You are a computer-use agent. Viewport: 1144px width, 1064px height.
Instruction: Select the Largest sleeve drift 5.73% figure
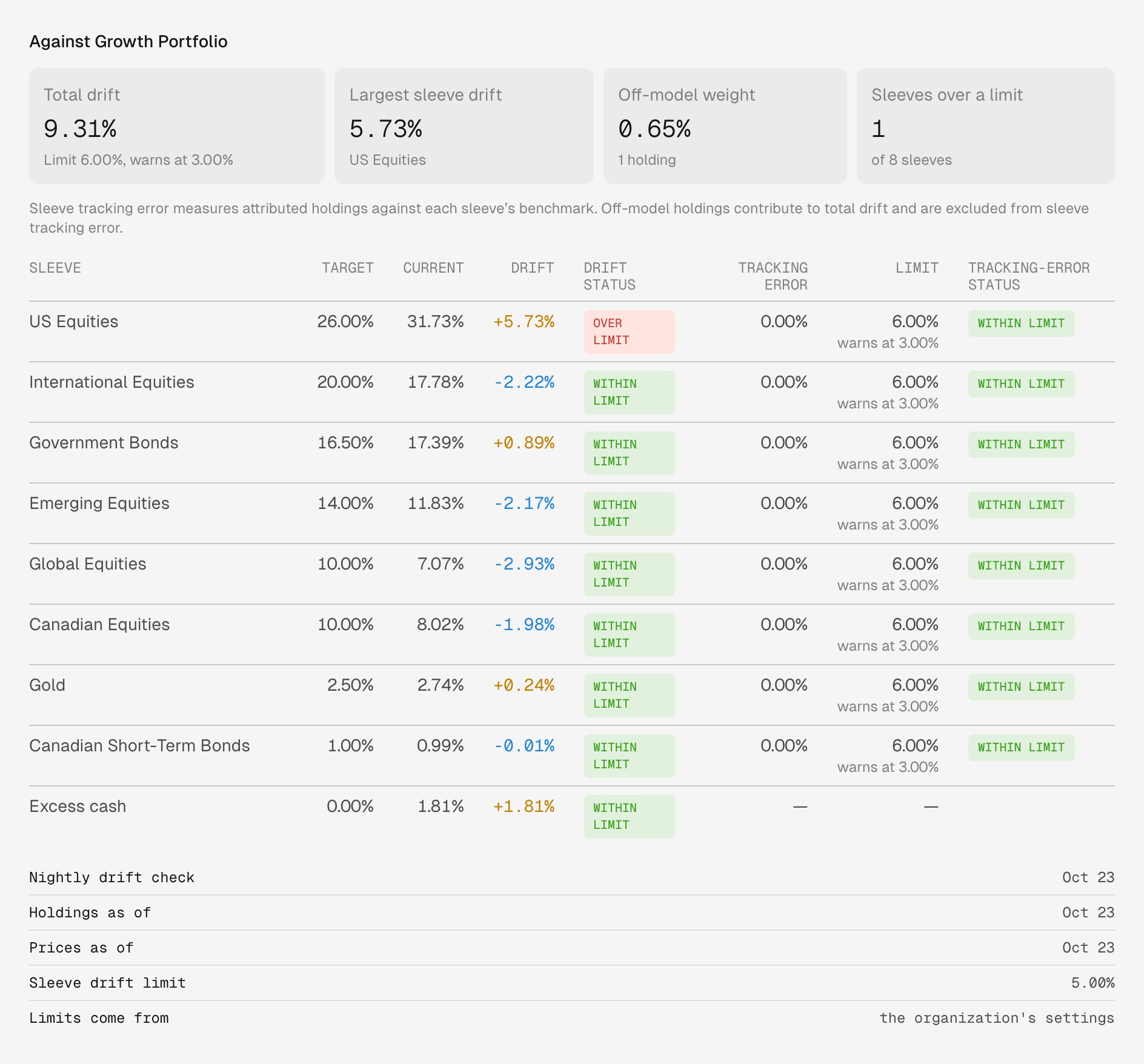click(386, 128)
